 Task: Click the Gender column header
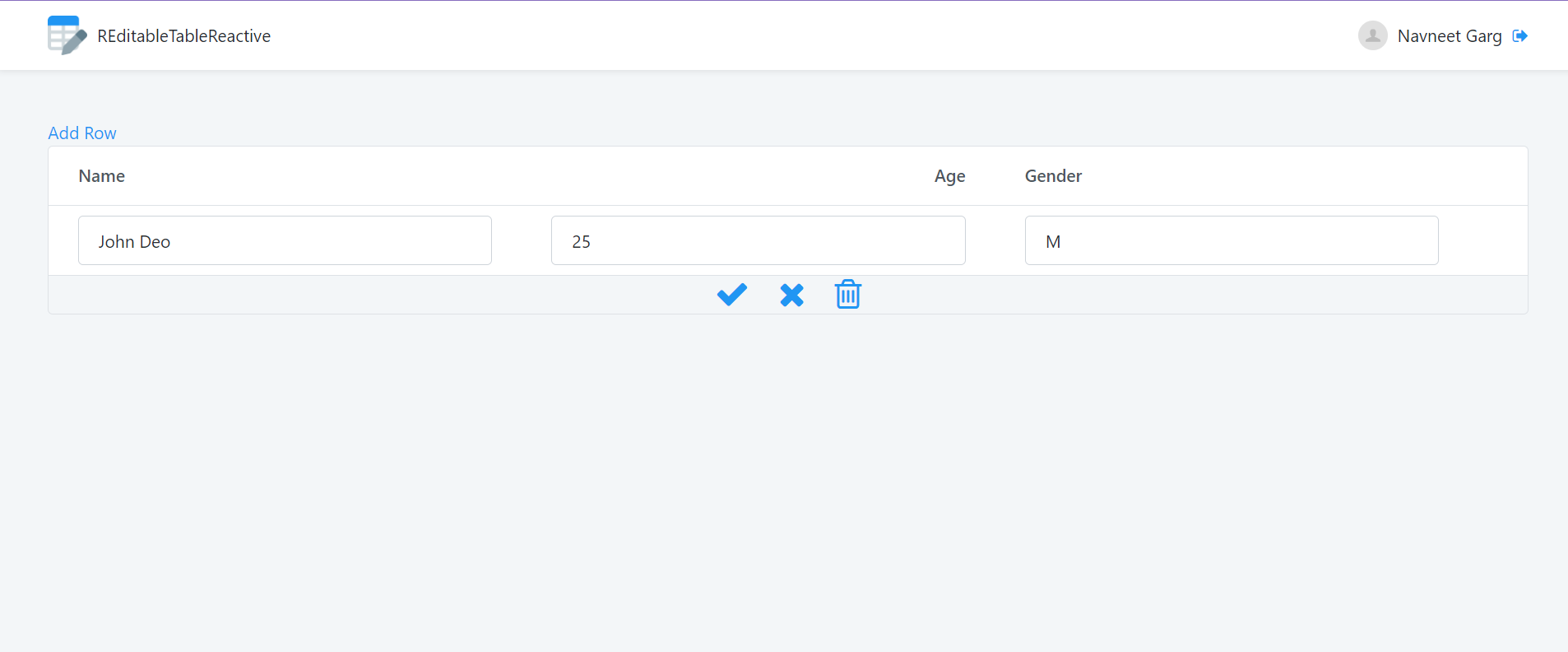click(x=1053, y=176)
